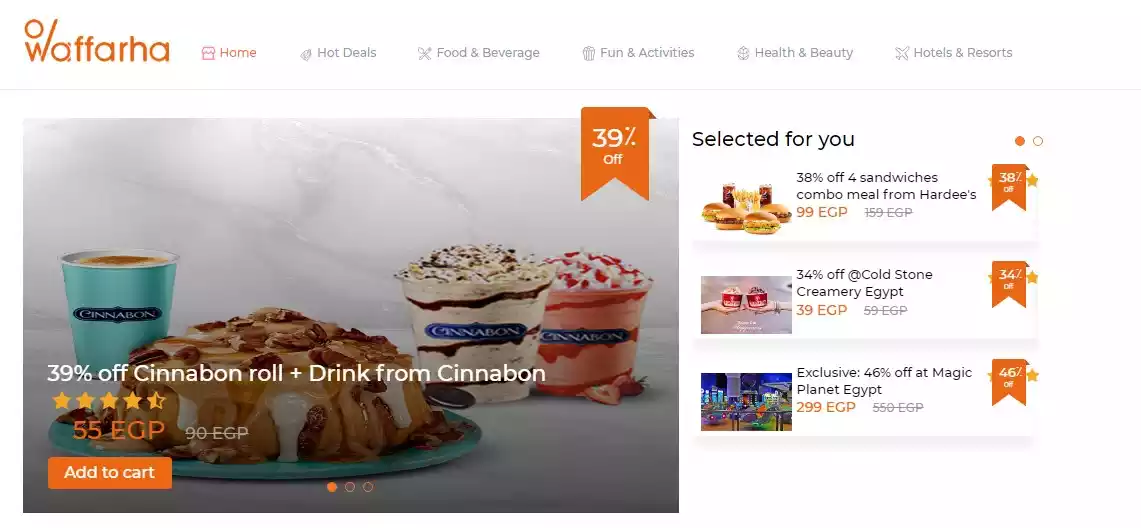Select the first banner carousel dot
This screenshot has height=528, width=1141.
332,487
